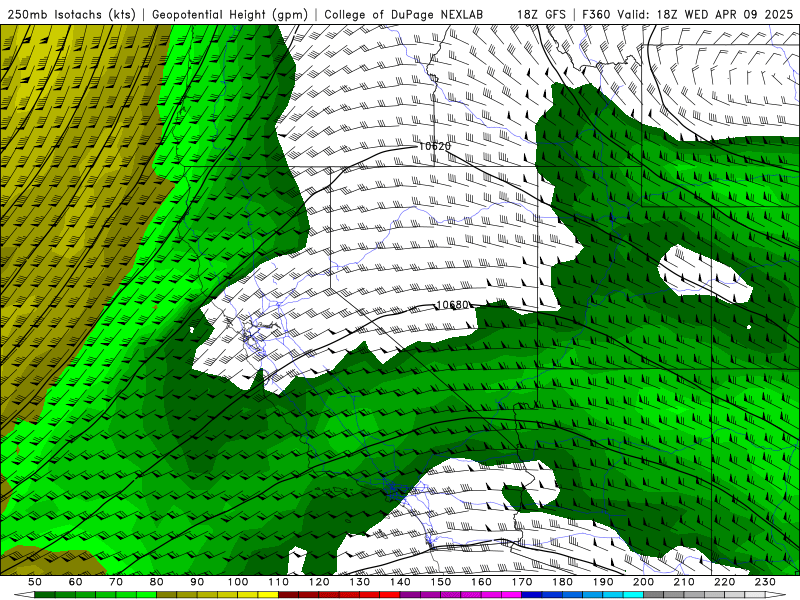Image resolution: width=800 pixels, height=600 pixels.
Task: Click the legend value 150
Action: pos(441,582)
